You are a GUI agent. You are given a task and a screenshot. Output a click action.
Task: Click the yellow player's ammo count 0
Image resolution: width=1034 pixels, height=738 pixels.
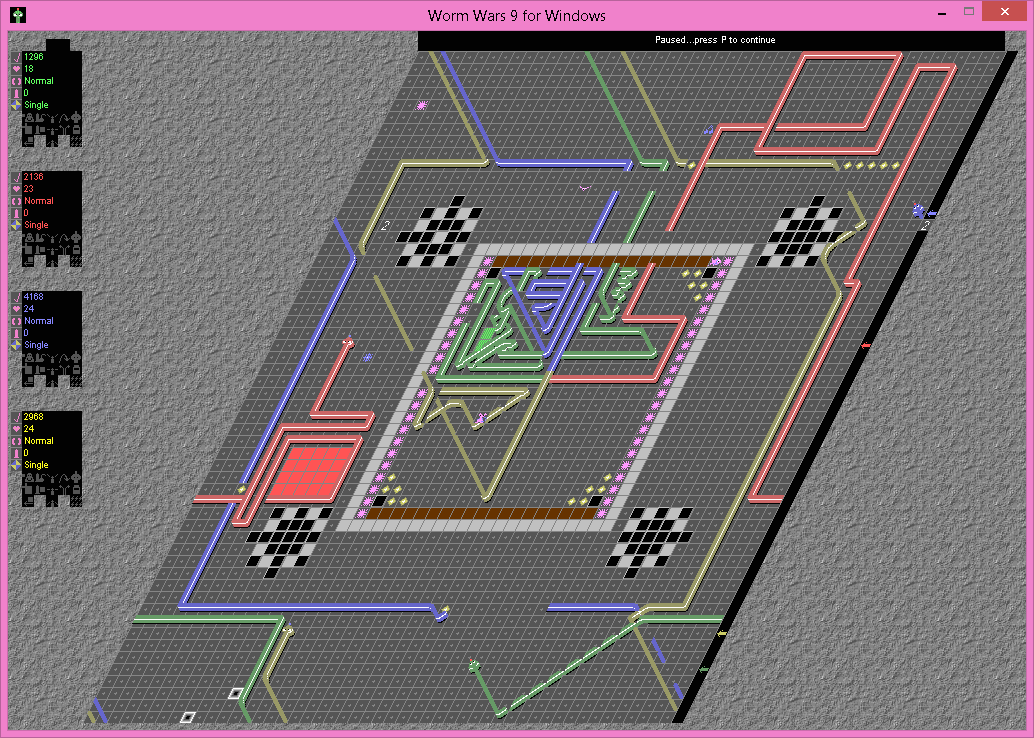26,453
